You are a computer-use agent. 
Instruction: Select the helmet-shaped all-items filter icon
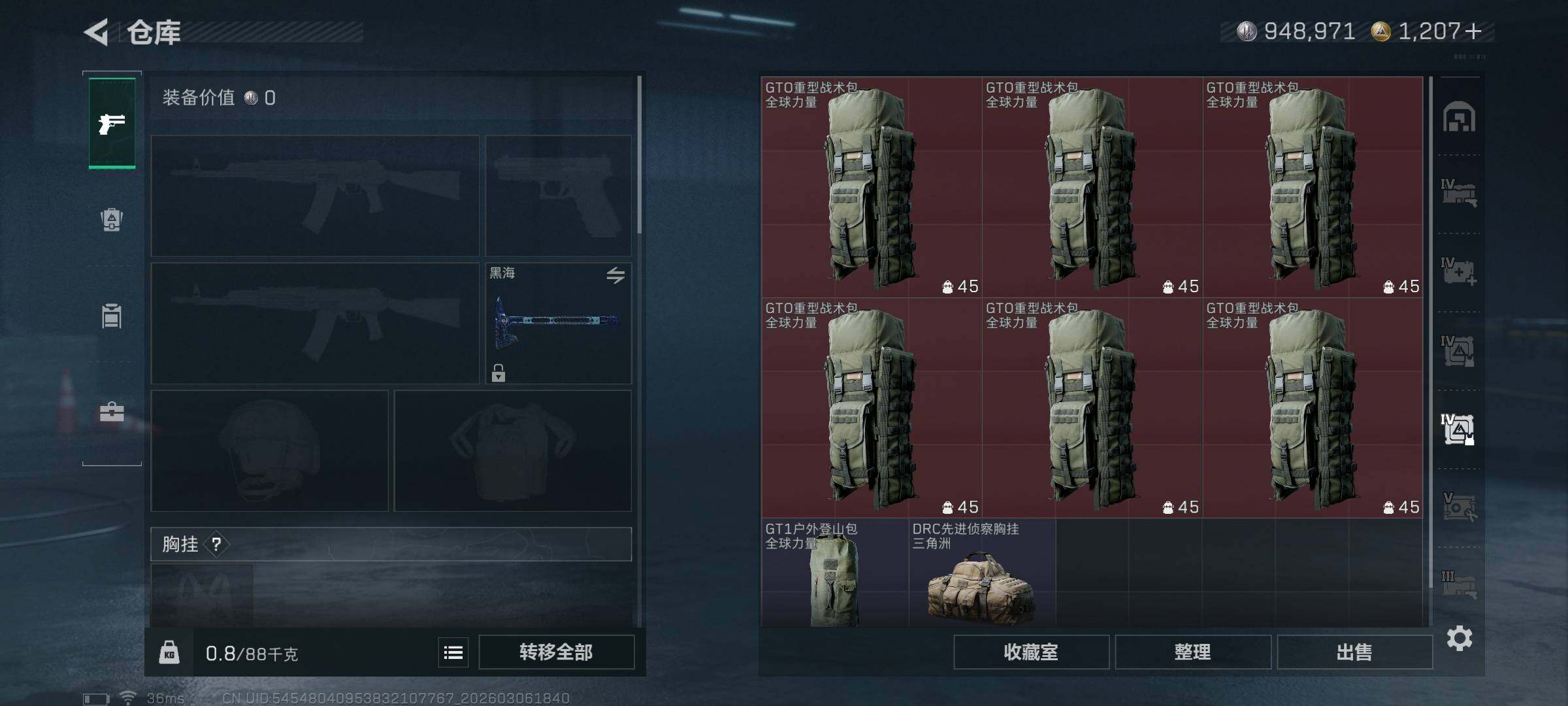point(1459,116)
